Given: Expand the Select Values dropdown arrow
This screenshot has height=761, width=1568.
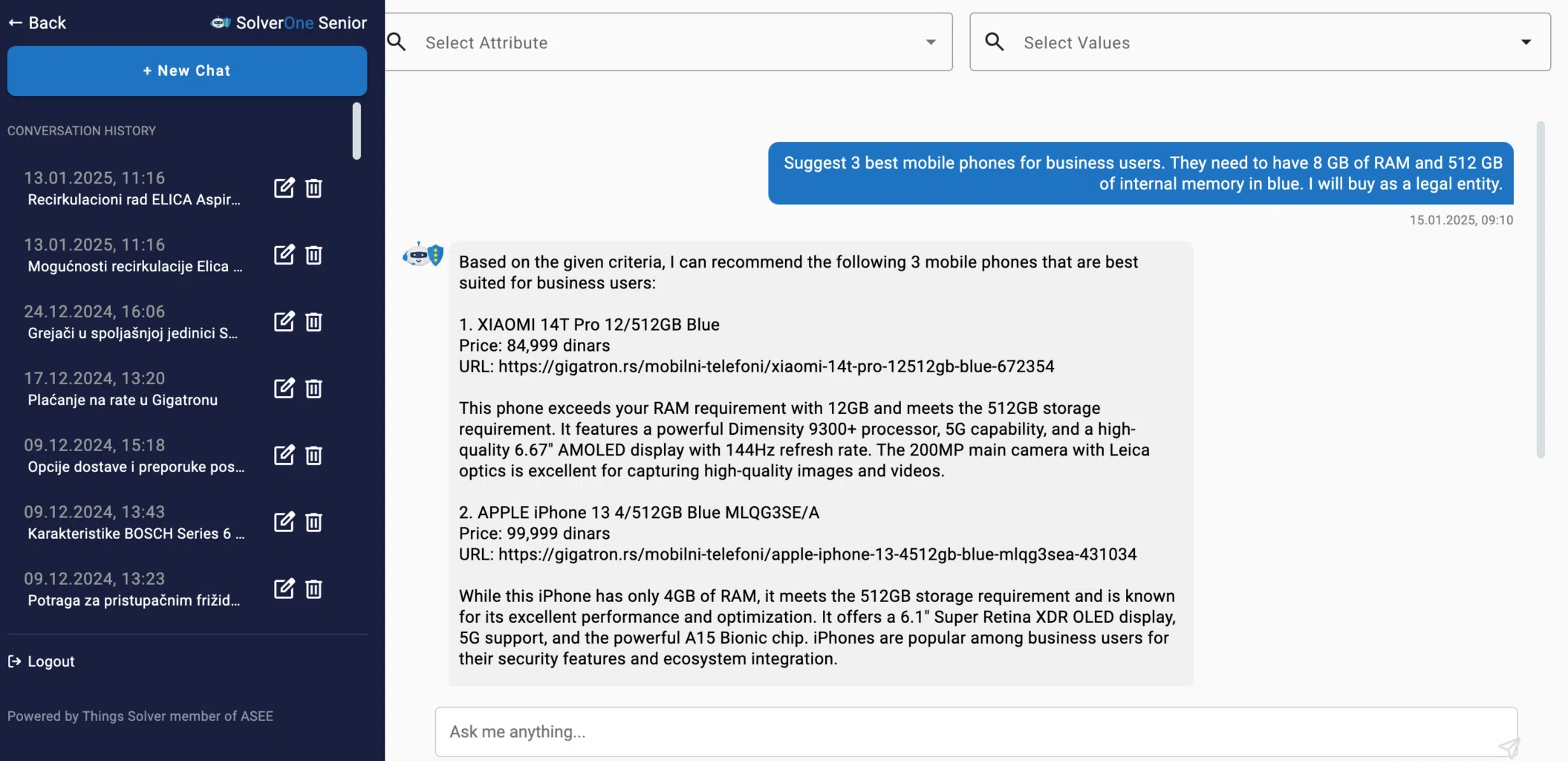Looking at the screenshot, I should coord(1526,42).
